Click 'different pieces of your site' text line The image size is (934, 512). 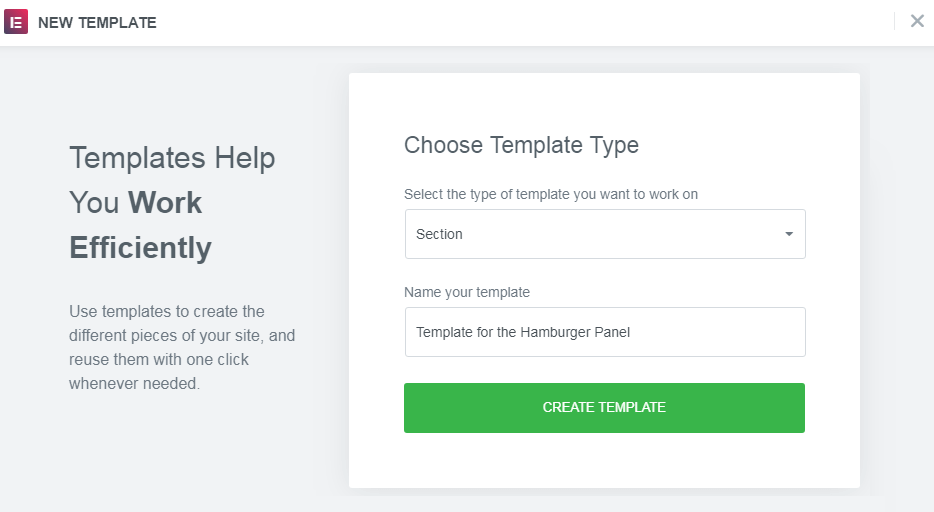tap(182, 335)
